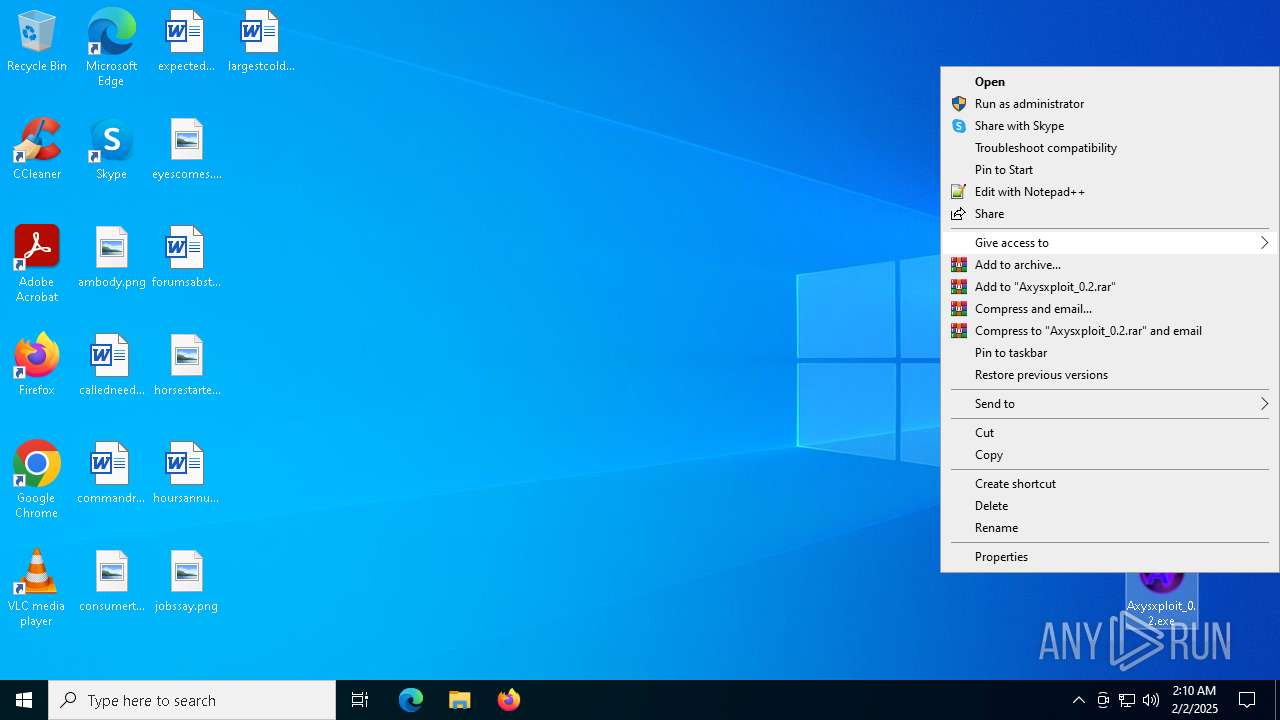The image size is (1280, 720).
Task: Choose Add to "Axysxploit_0.2.rar"
Action: coord(1110,287)
